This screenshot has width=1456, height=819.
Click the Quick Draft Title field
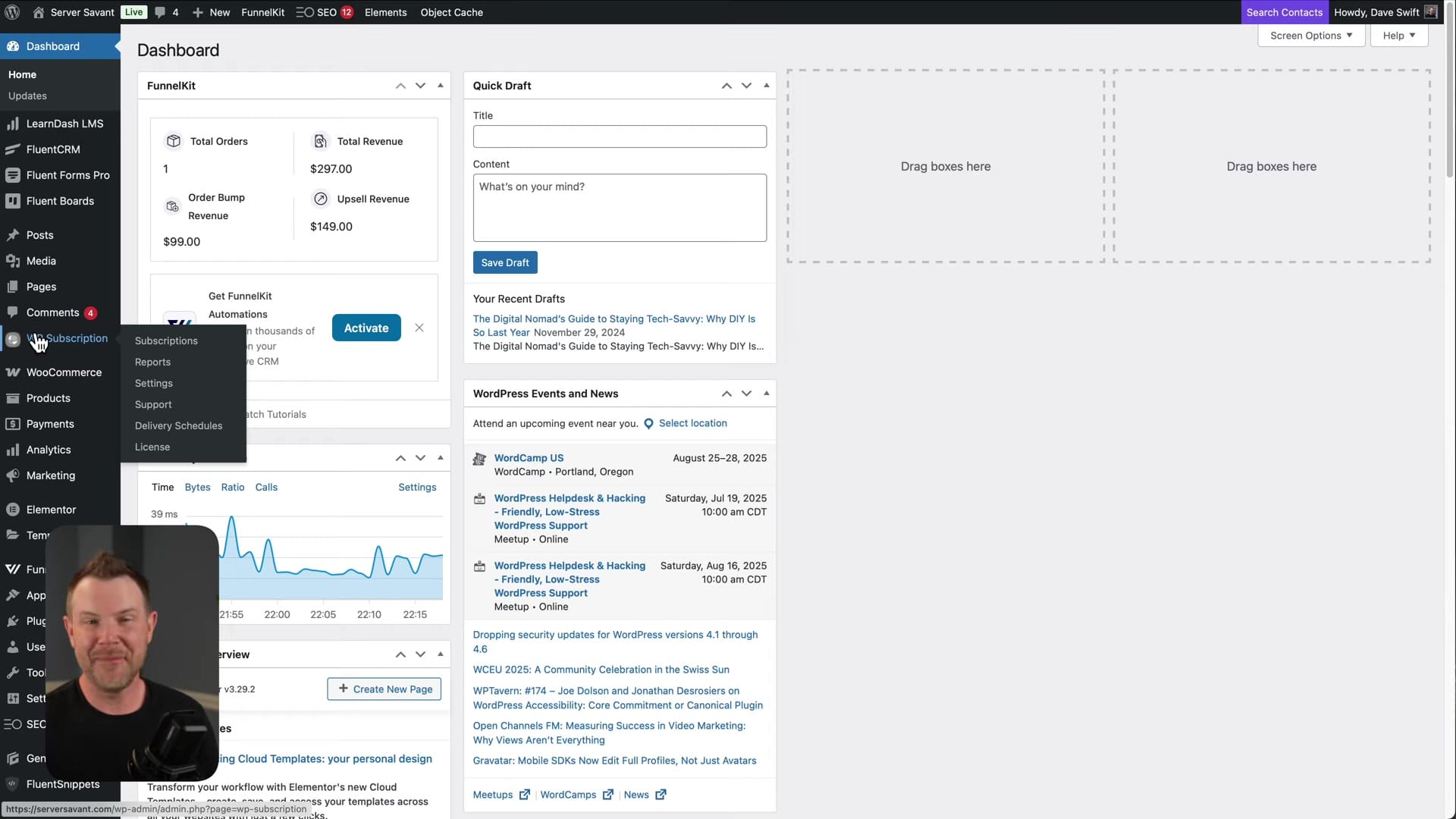[620, 136]
